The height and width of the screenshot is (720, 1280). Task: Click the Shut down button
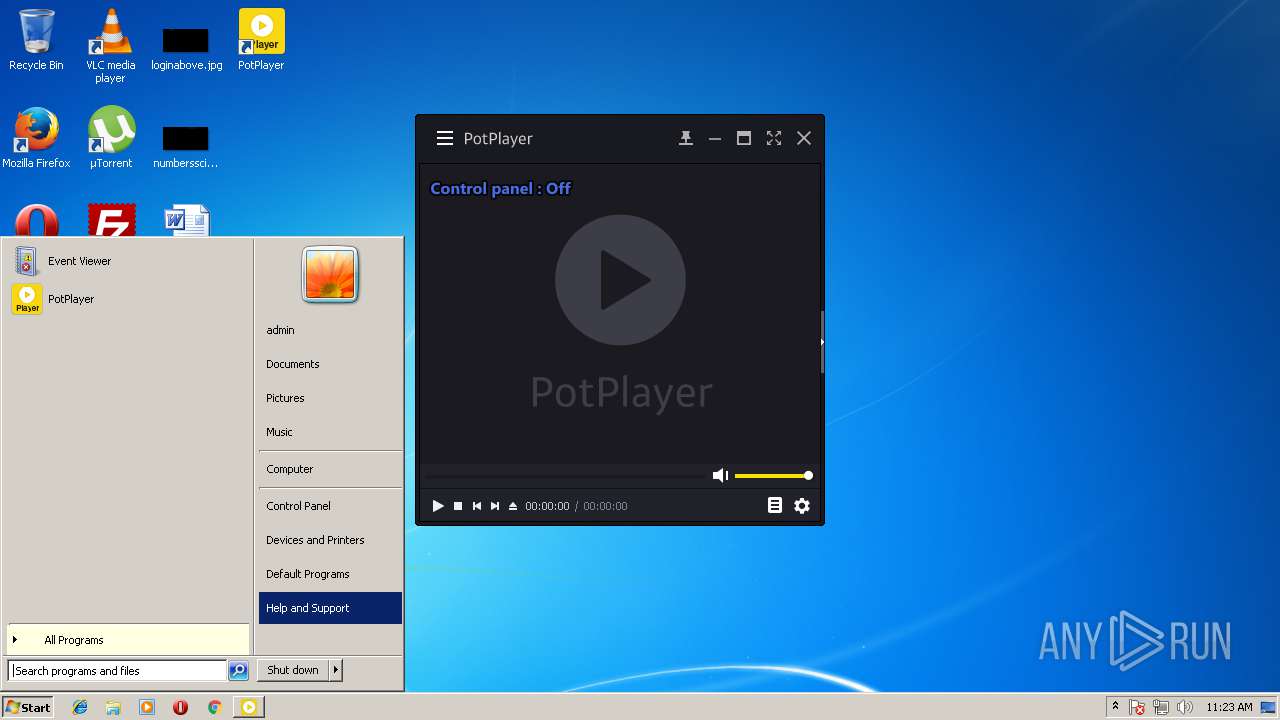point(293,670)
